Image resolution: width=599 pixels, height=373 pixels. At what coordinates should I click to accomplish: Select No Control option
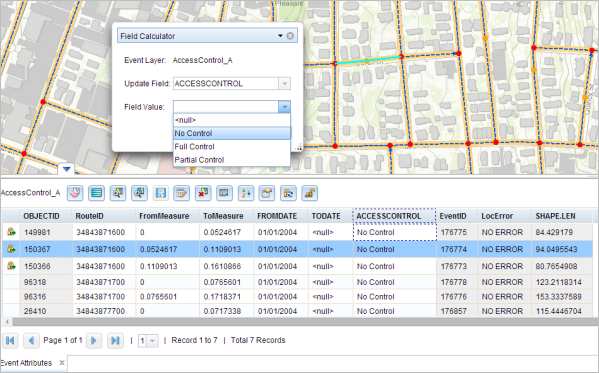point(232,133)
